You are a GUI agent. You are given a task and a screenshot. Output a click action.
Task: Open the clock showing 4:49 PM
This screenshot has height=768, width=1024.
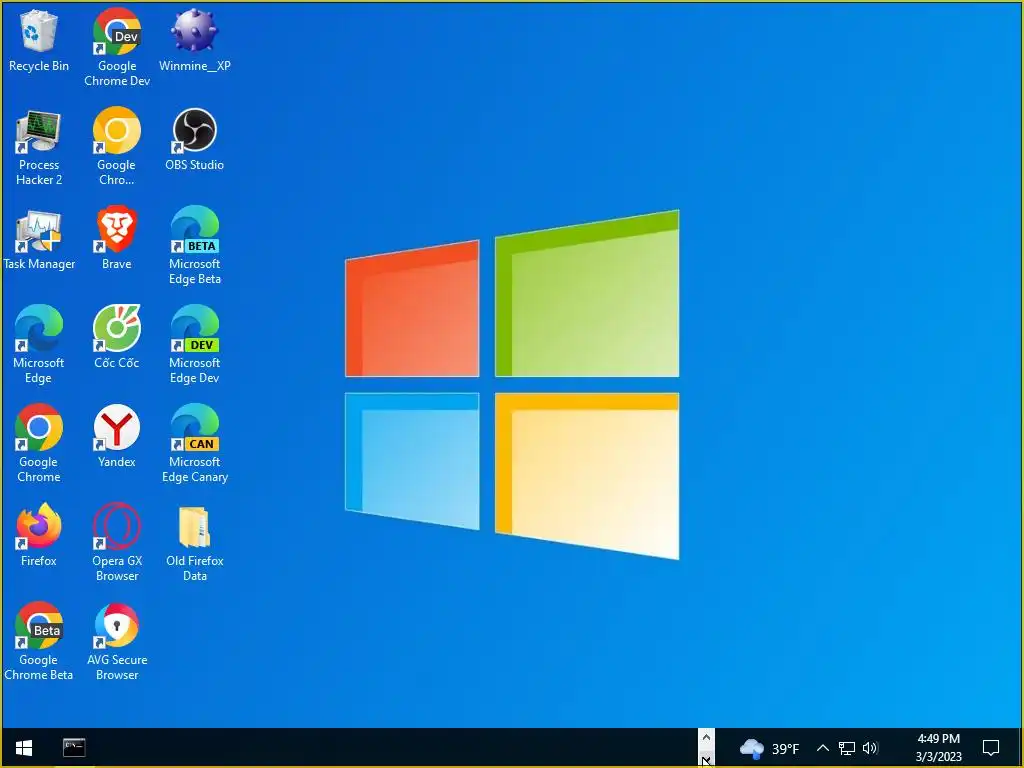pos(938,748)
